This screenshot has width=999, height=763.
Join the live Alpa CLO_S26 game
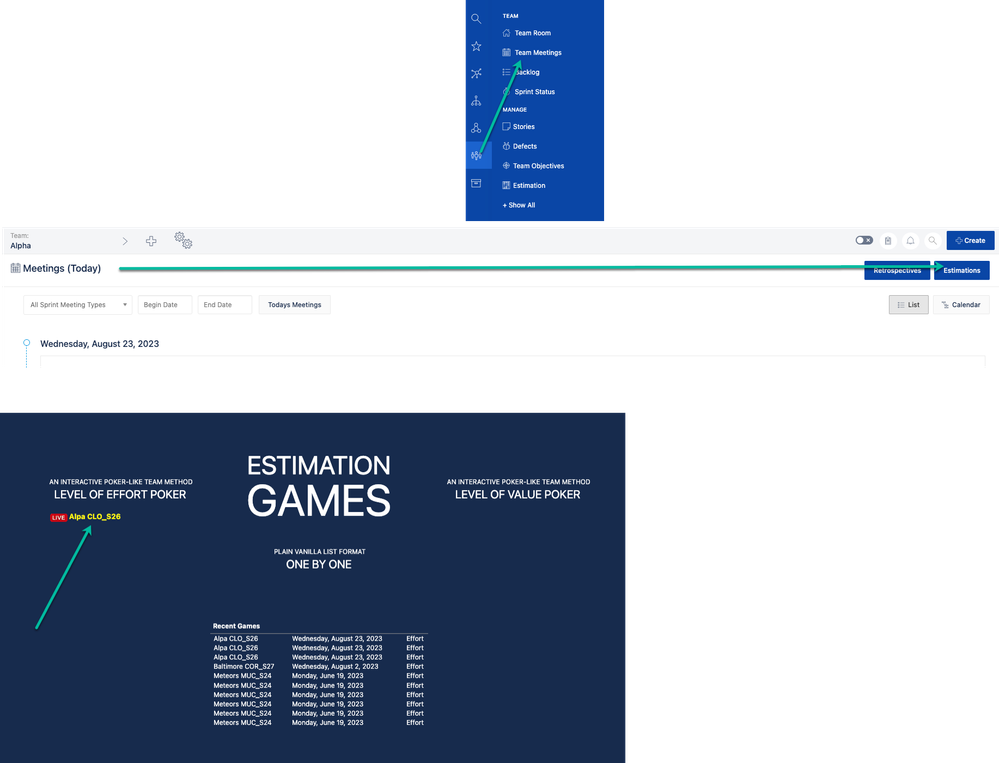click(x=94, y=517)
